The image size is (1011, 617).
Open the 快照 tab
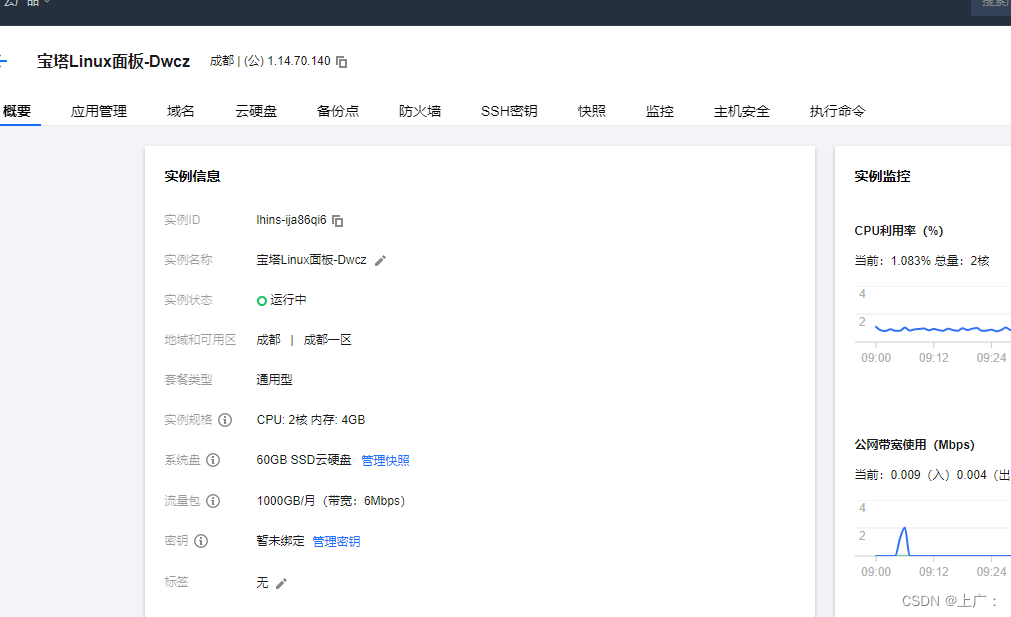(592, 111)
